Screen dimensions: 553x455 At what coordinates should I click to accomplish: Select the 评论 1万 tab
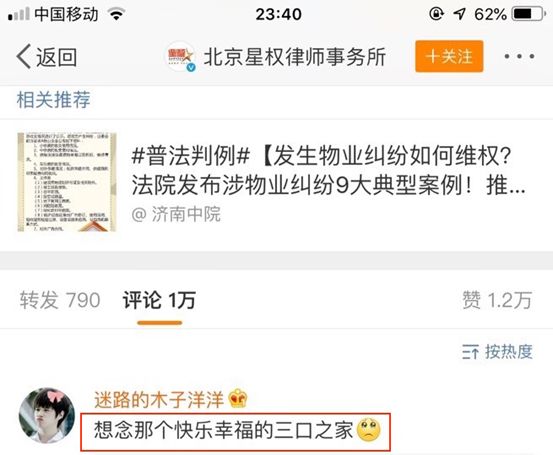pos(159,301)
